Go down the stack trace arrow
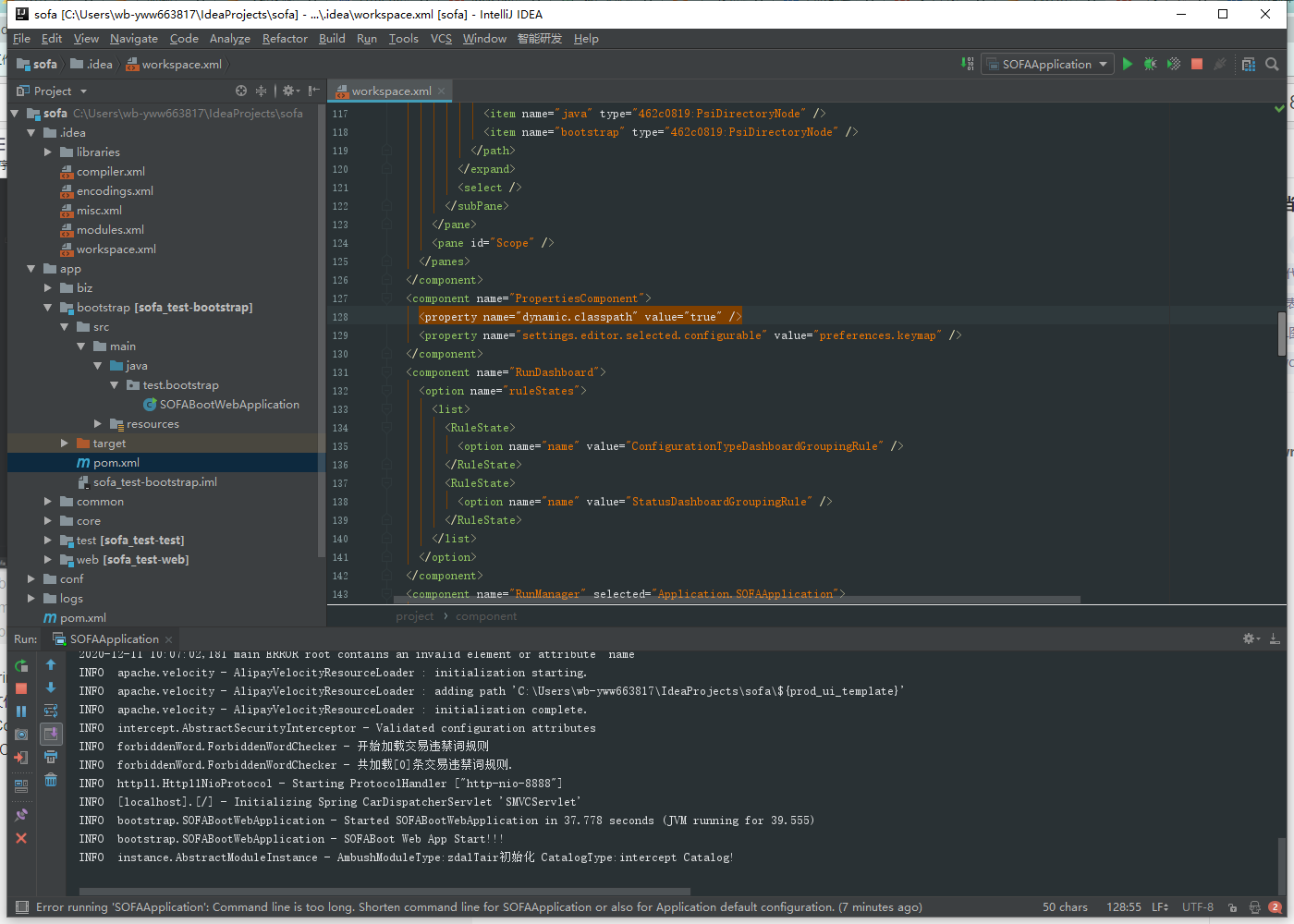This screenshot has width=1294, height=924. tap(51, 687)
